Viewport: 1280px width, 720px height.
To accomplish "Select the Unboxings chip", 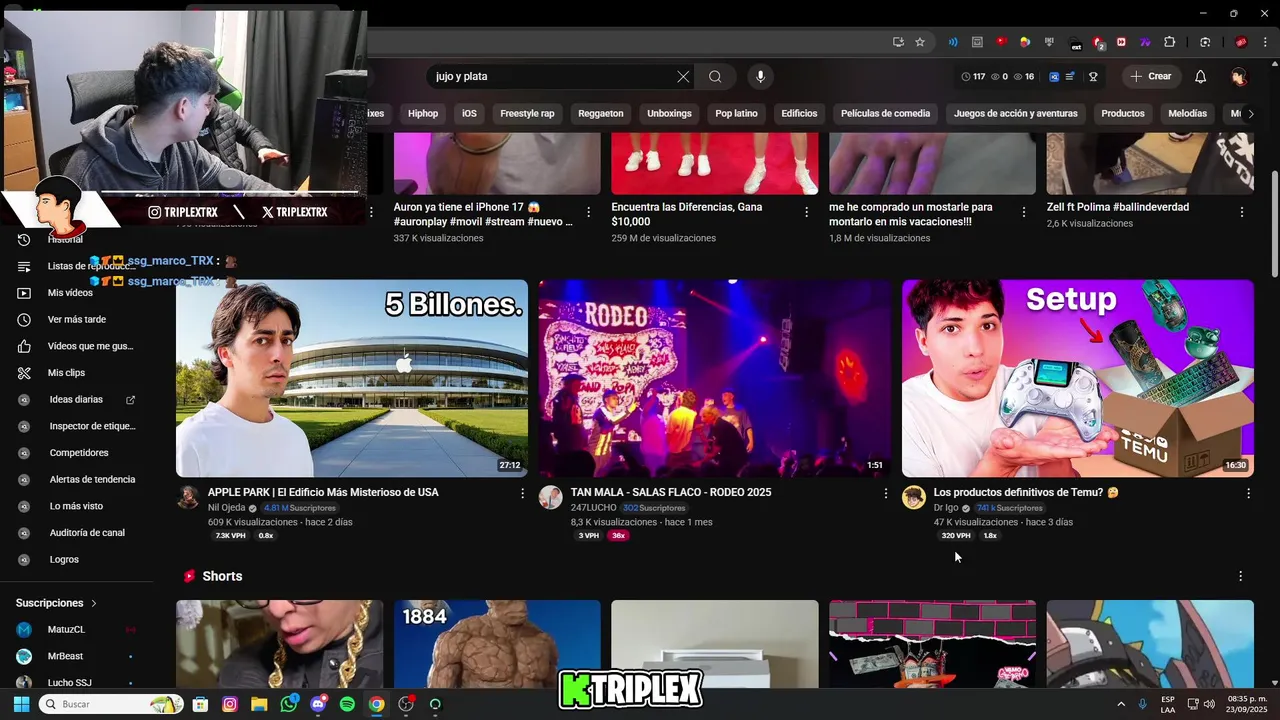I will [x=669, y=114].
